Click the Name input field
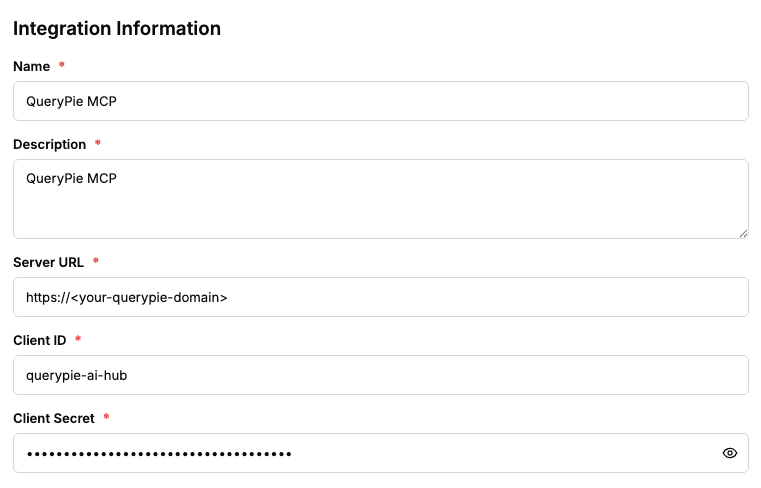This screenshot has width=761, height=488. (380, 101)
